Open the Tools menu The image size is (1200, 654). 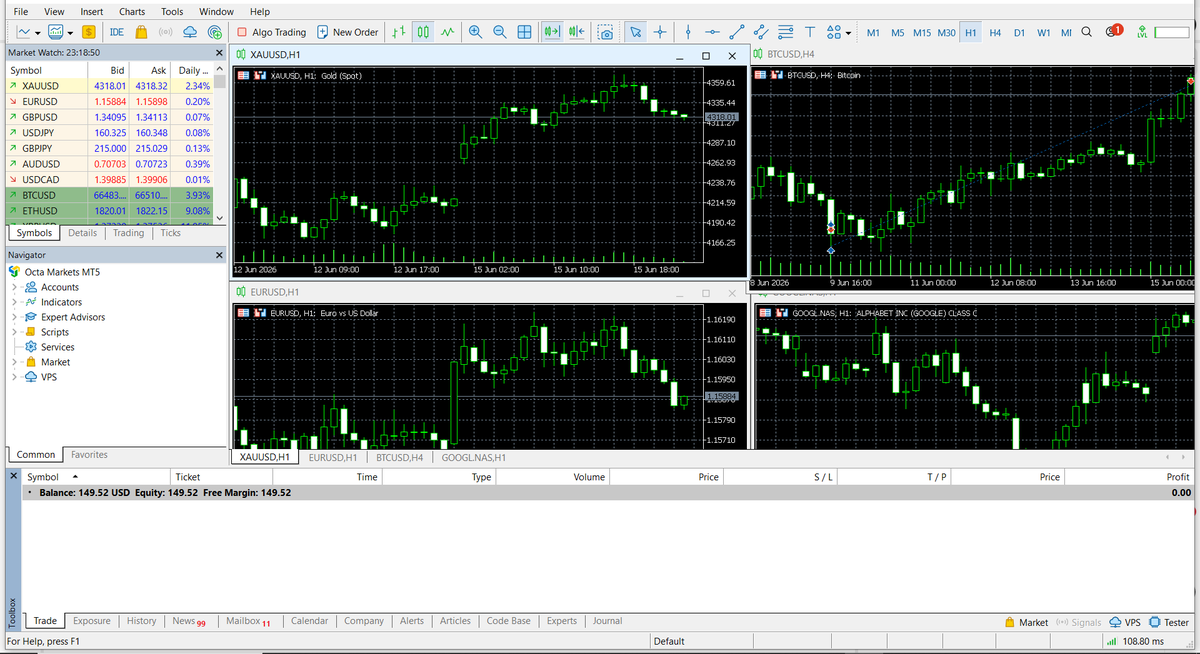click(172, 11)
